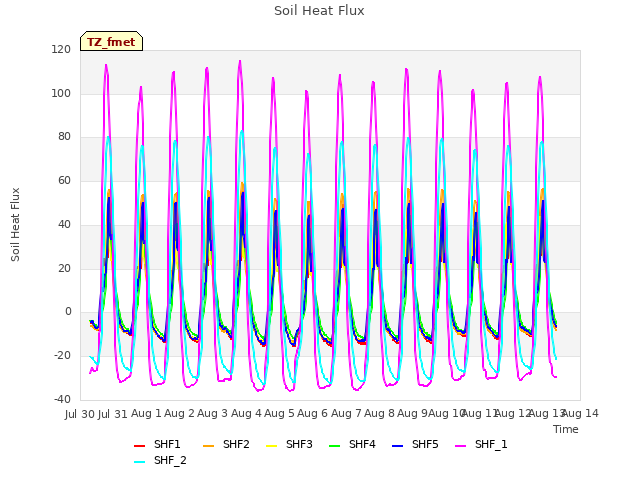Select the SHF_1 legend entry
Viewport: 640px width, 480px height.
481,444
